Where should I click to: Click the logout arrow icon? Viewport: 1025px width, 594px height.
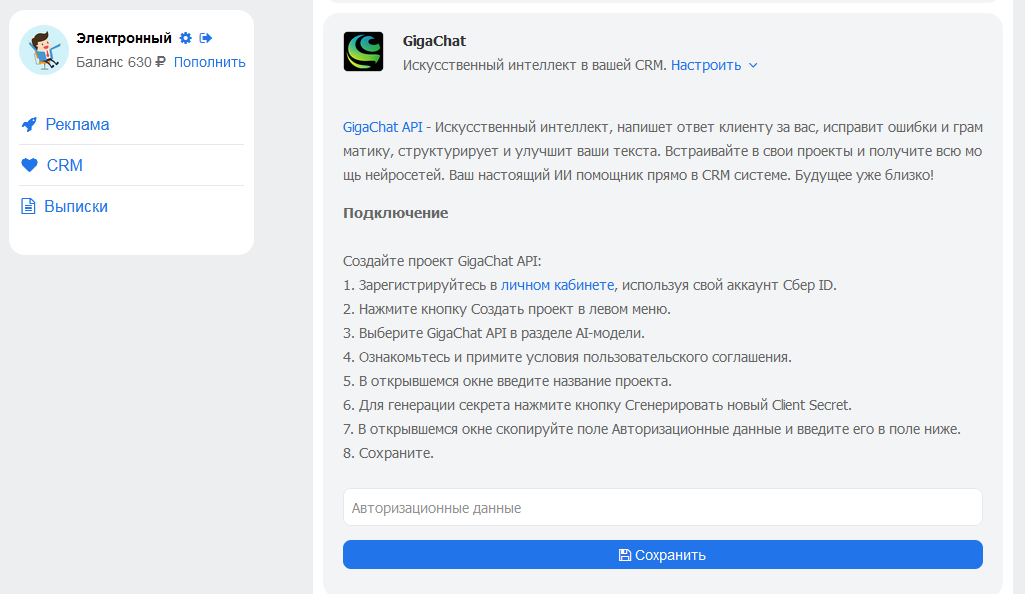pos(206,38)
